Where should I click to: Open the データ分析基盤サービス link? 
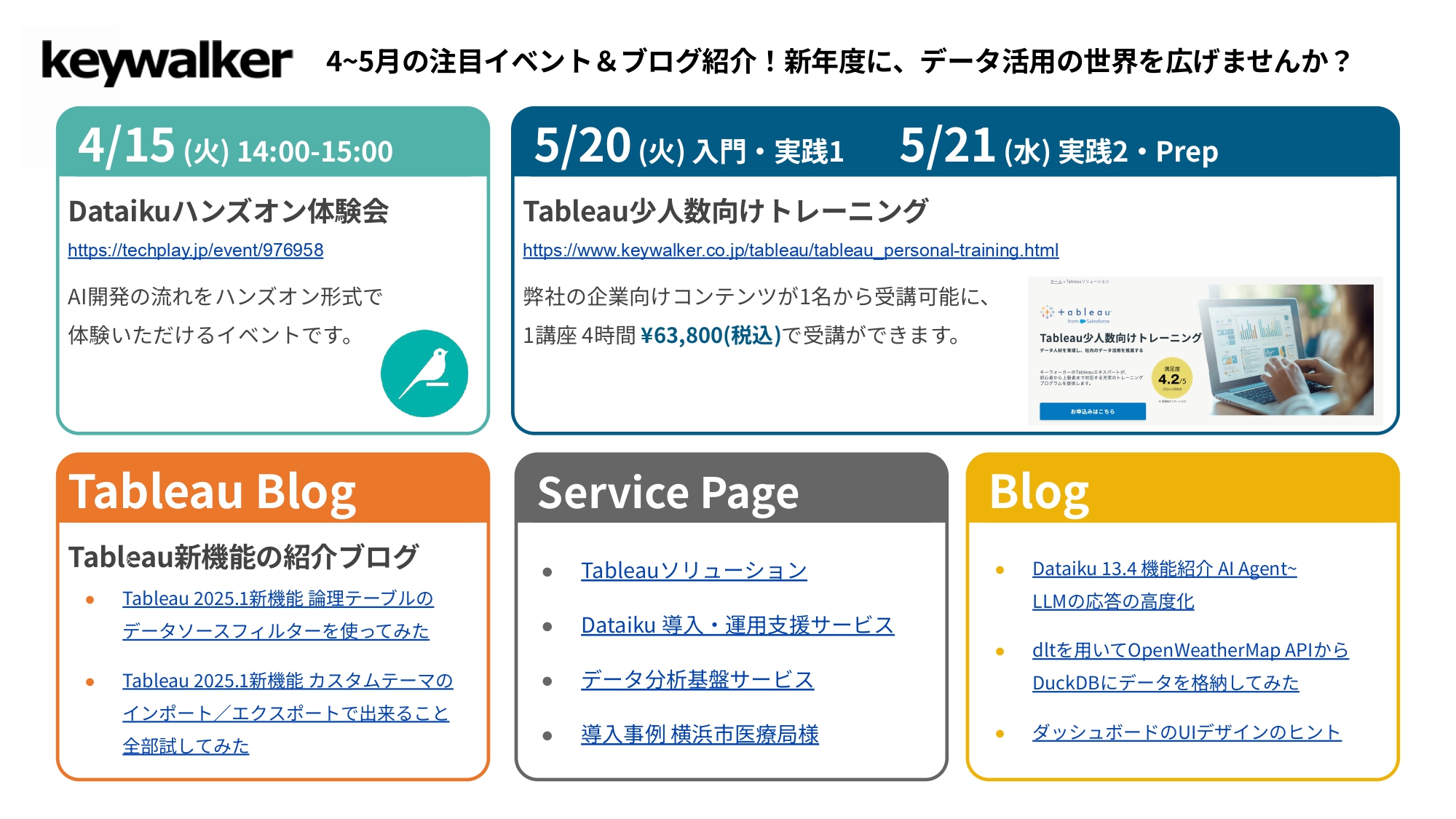(x=697, y=679)
